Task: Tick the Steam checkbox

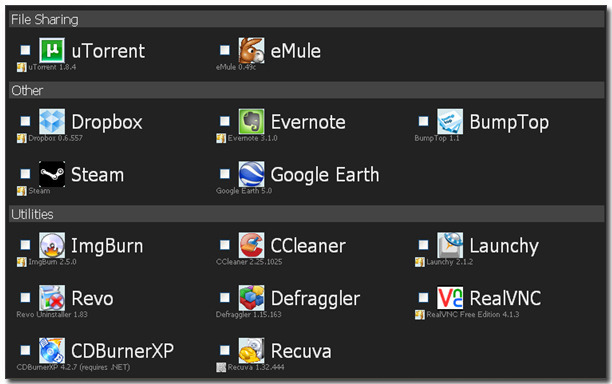Action: pyautogui.click(x=25, y=174)
